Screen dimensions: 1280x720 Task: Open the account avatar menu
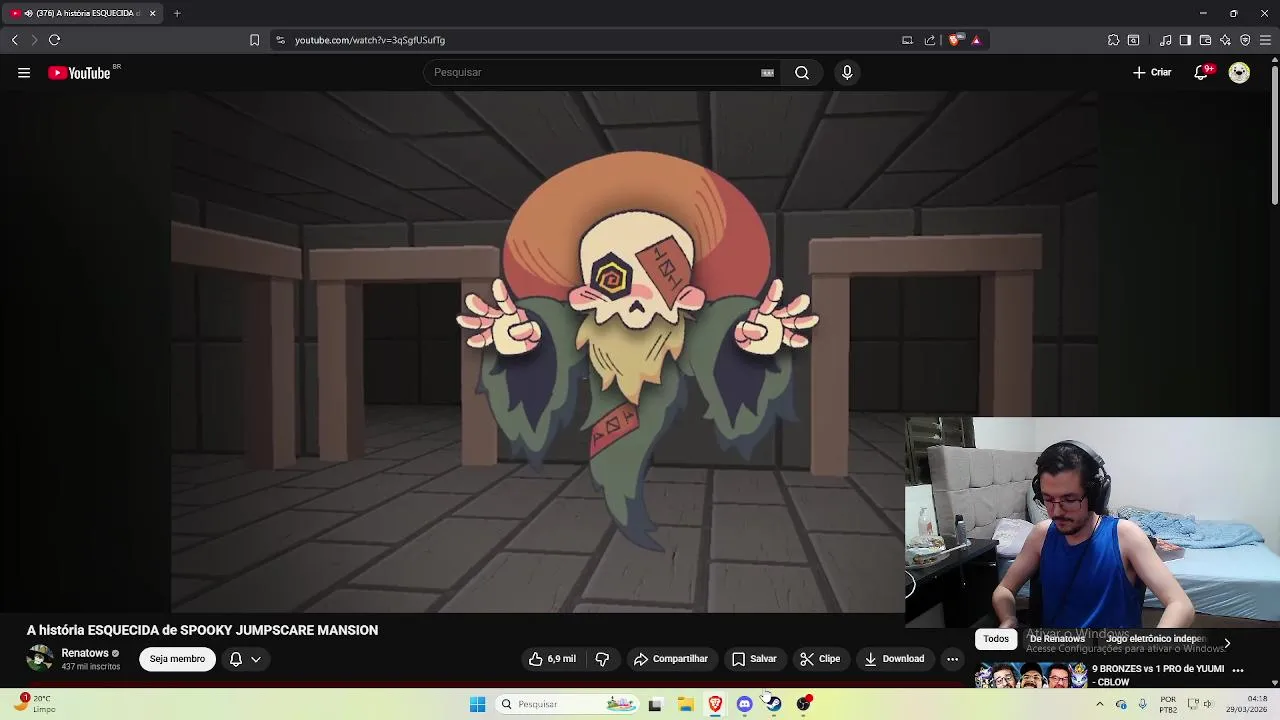[x=1239, y=72]
